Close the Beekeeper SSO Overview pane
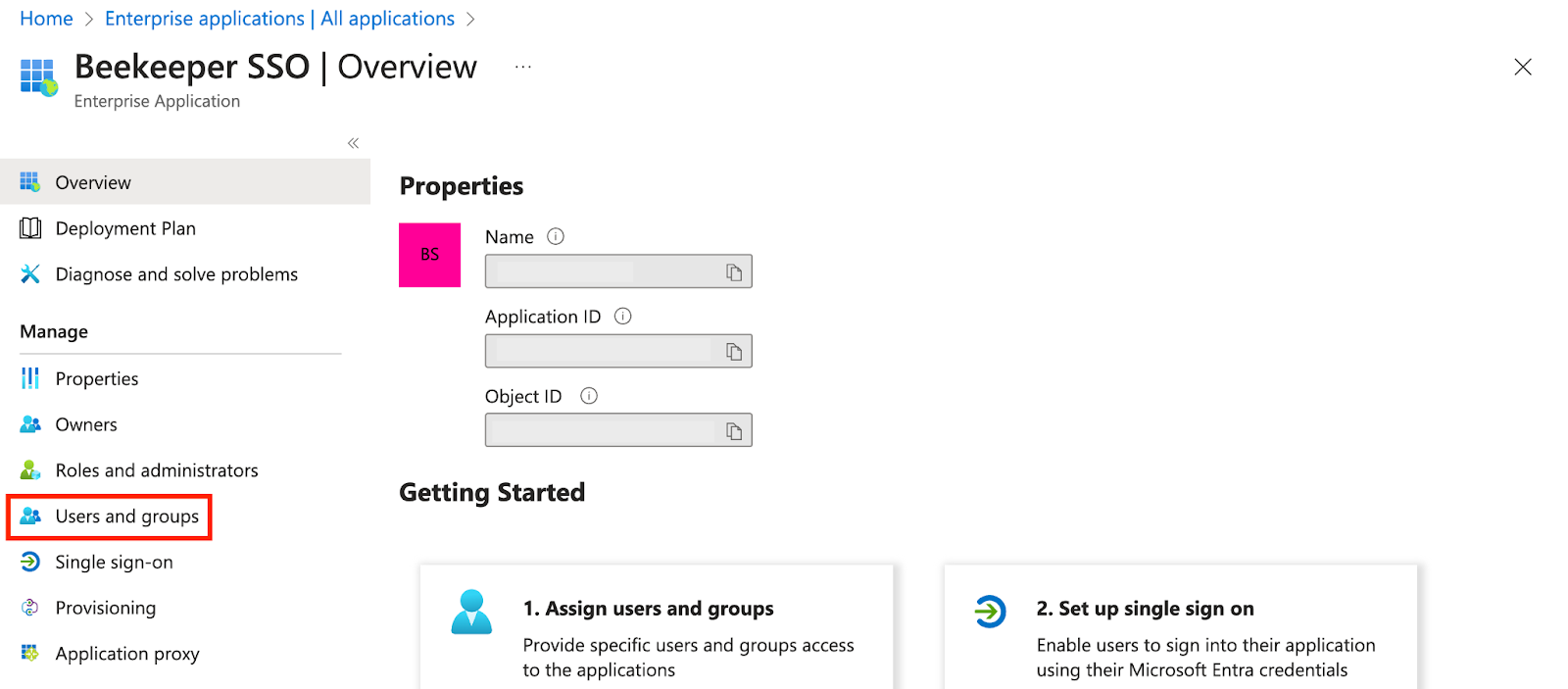The image size is (1568, 689). 1522,67
